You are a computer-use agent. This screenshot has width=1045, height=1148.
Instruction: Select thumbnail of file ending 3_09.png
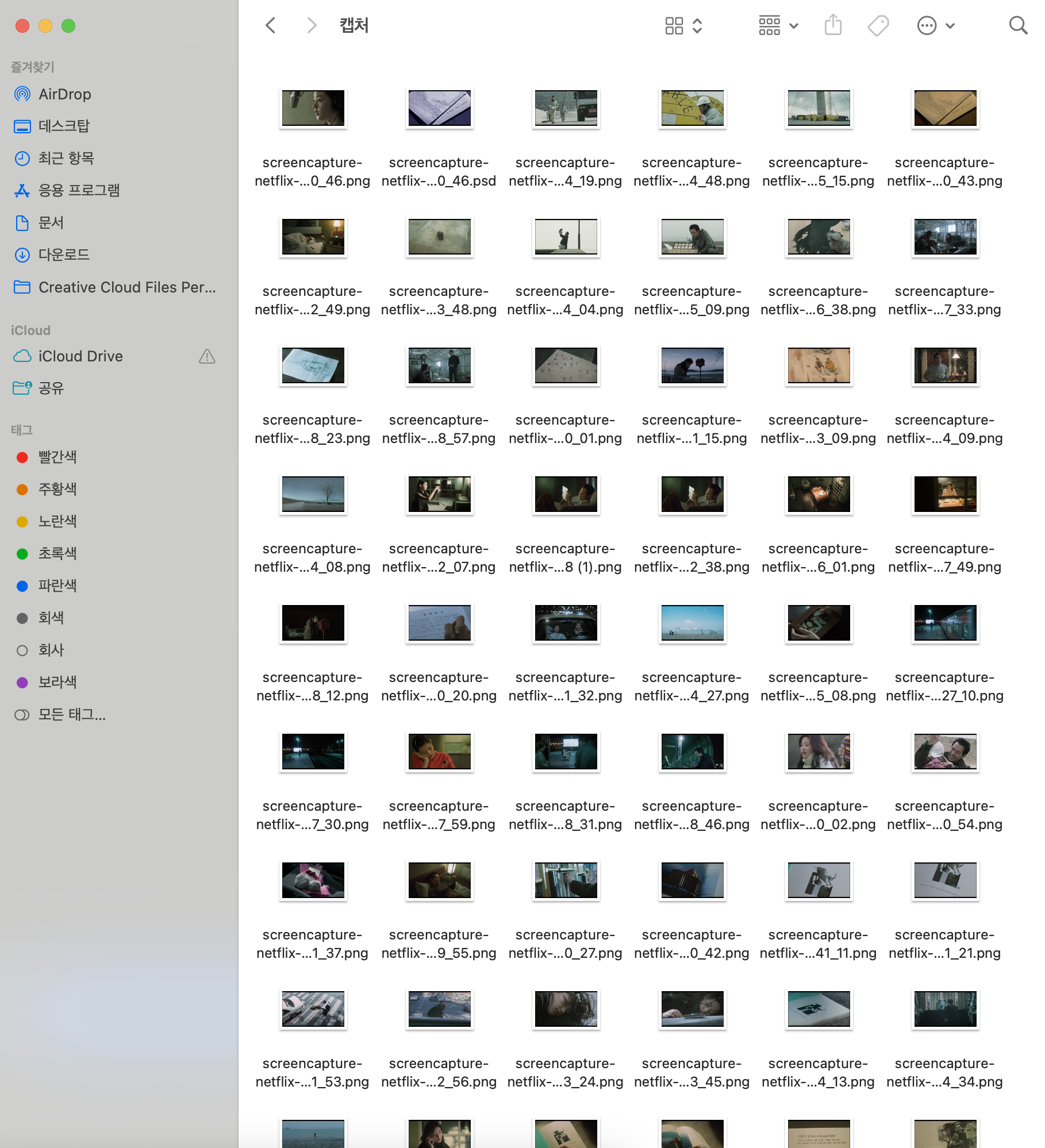pyautogui.click(x=819, y=365)
